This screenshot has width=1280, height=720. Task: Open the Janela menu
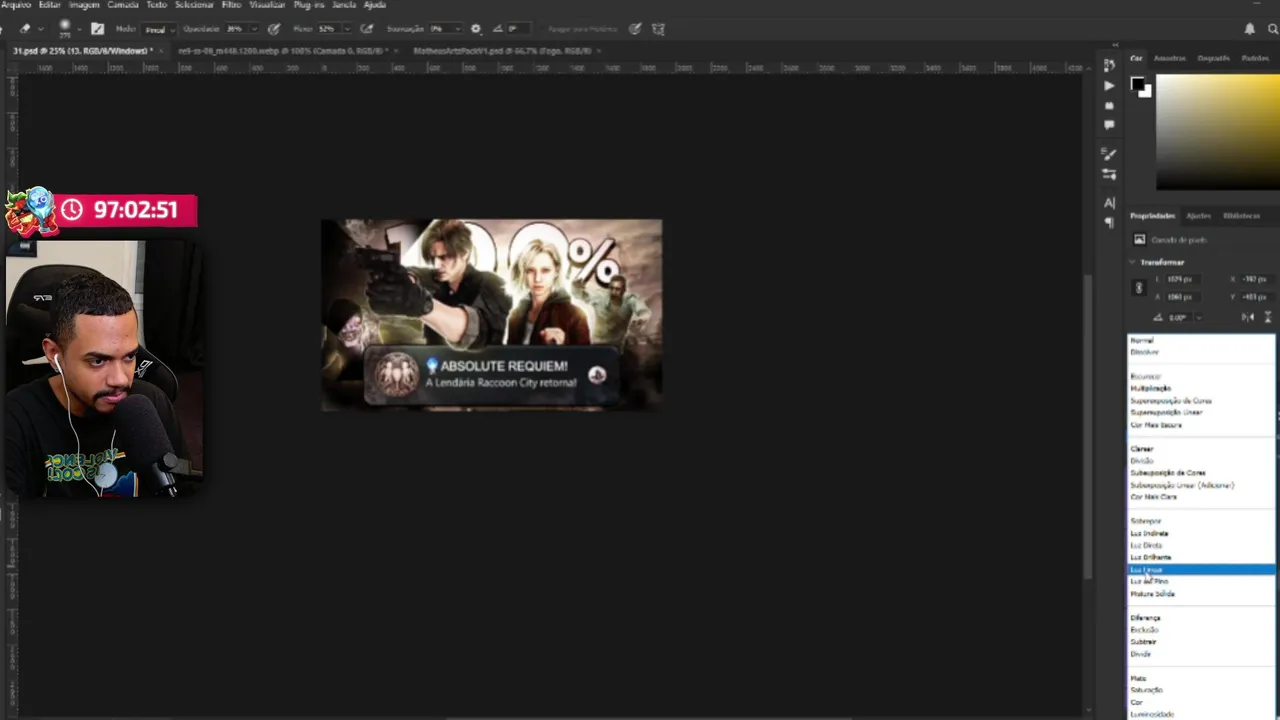pyautogui.click(x=344, y=5)
